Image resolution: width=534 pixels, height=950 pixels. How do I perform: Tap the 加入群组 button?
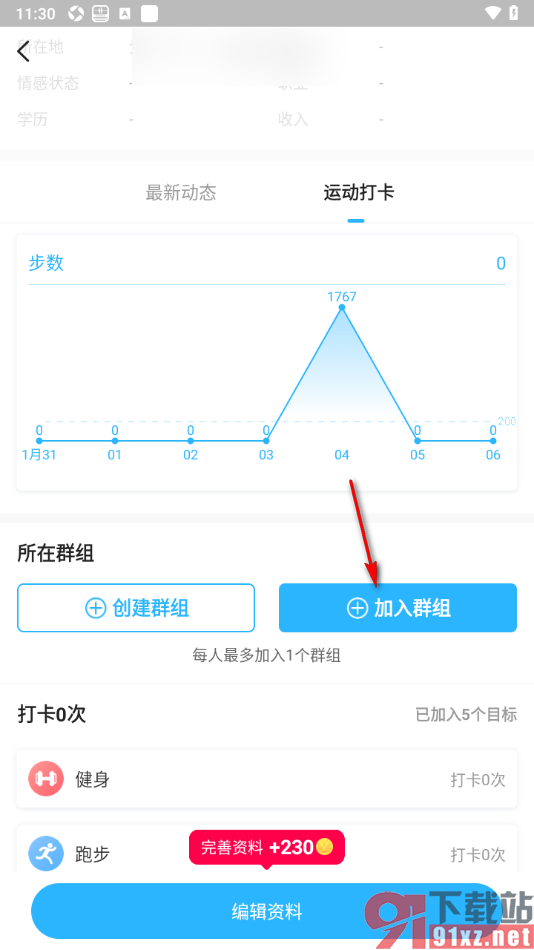coord(398,608)
